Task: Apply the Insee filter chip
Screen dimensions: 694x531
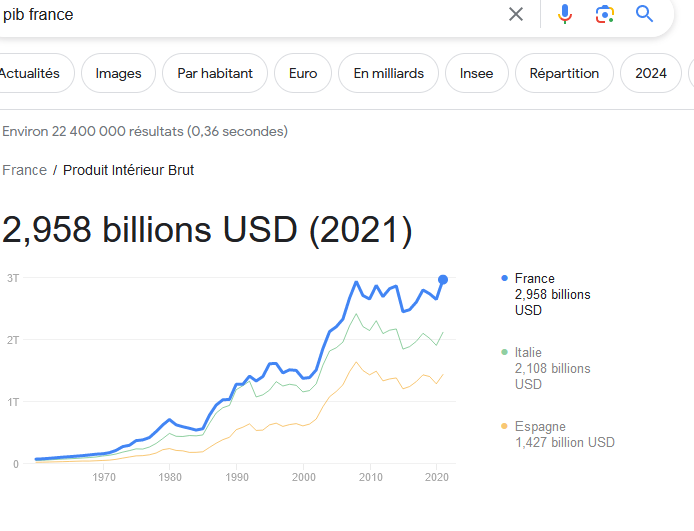Action: coord(477,73)
